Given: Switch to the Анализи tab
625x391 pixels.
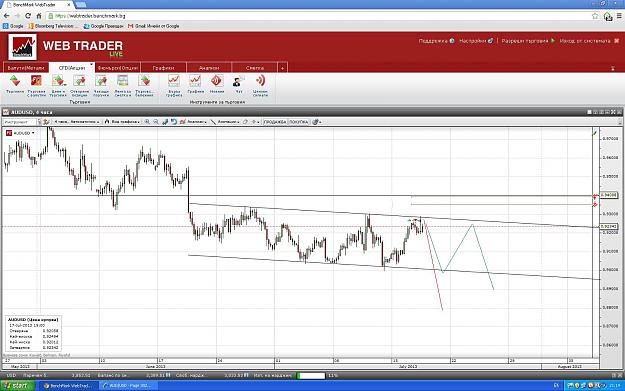Looking at the screenshot, I should pos(209,68).
